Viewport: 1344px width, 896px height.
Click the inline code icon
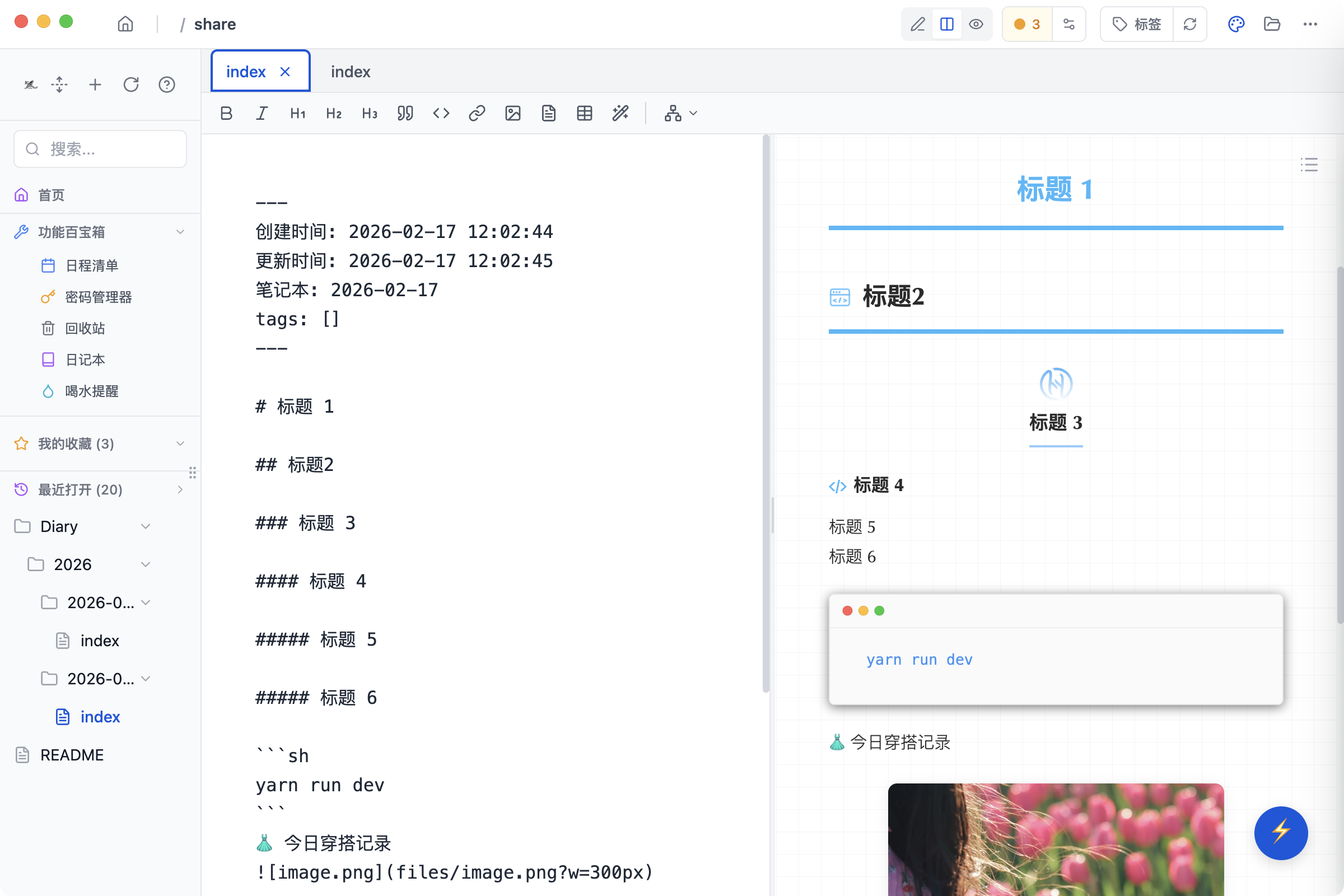pos(441,113)
